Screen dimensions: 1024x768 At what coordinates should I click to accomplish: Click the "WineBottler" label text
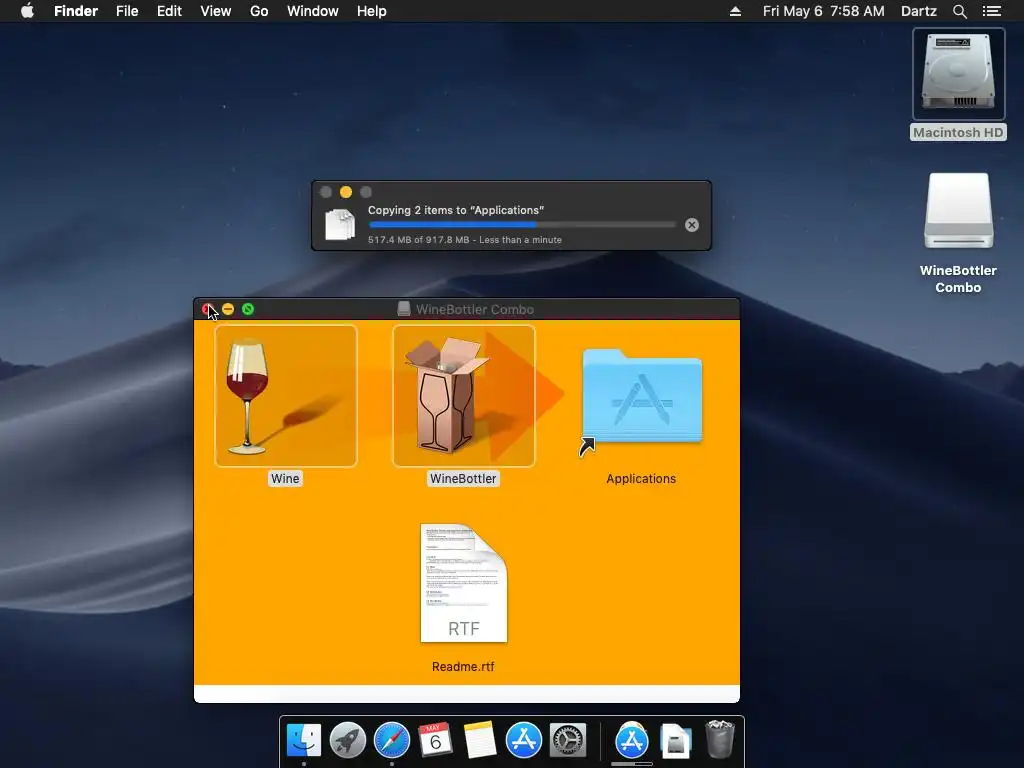click(464, 479)
